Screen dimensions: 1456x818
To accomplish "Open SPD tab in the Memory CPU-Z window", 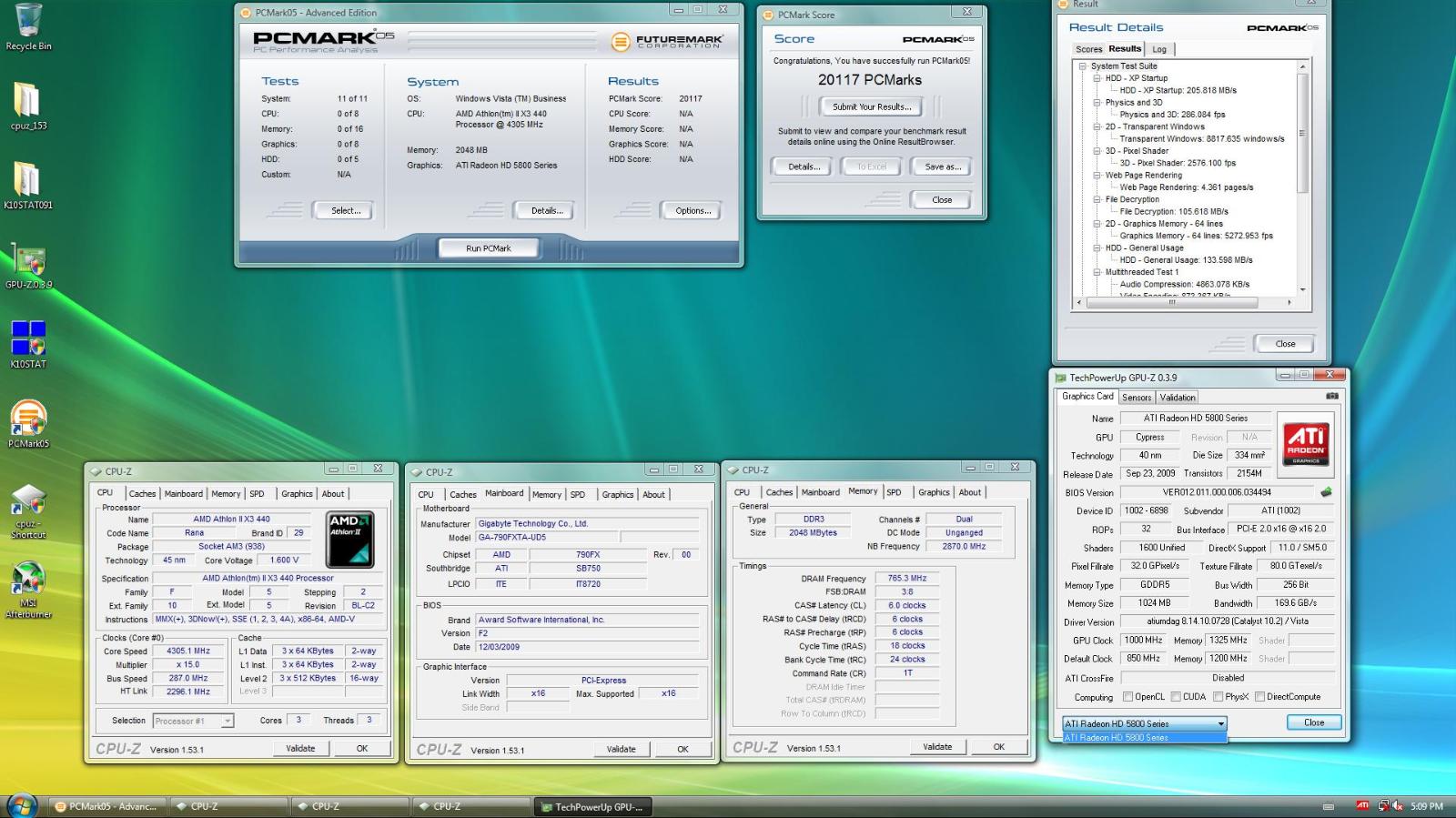I will coord(894,492).
